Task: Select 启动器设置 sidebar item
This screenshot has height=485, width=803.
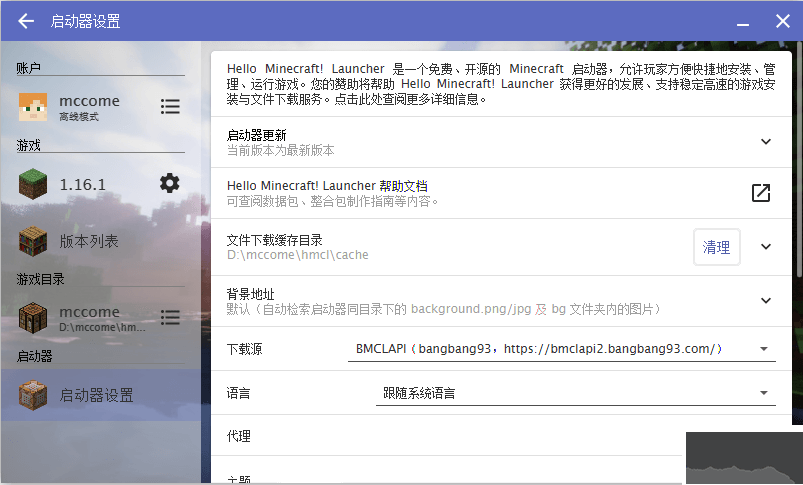Action: 101,395
